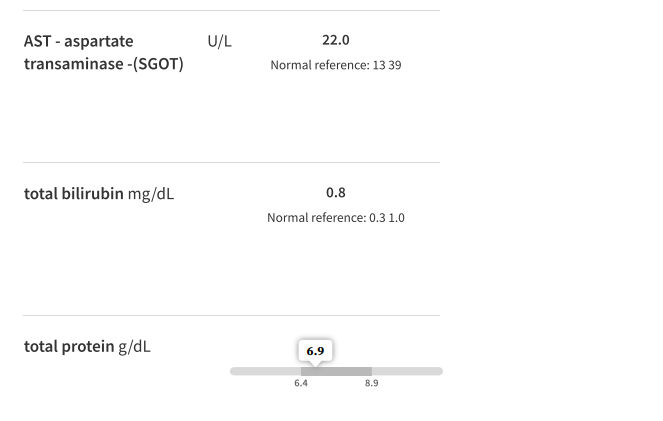Click the AST normal reference 13 39 text
The height and width of the screenshot is (421, 663).
click(336, 65)
